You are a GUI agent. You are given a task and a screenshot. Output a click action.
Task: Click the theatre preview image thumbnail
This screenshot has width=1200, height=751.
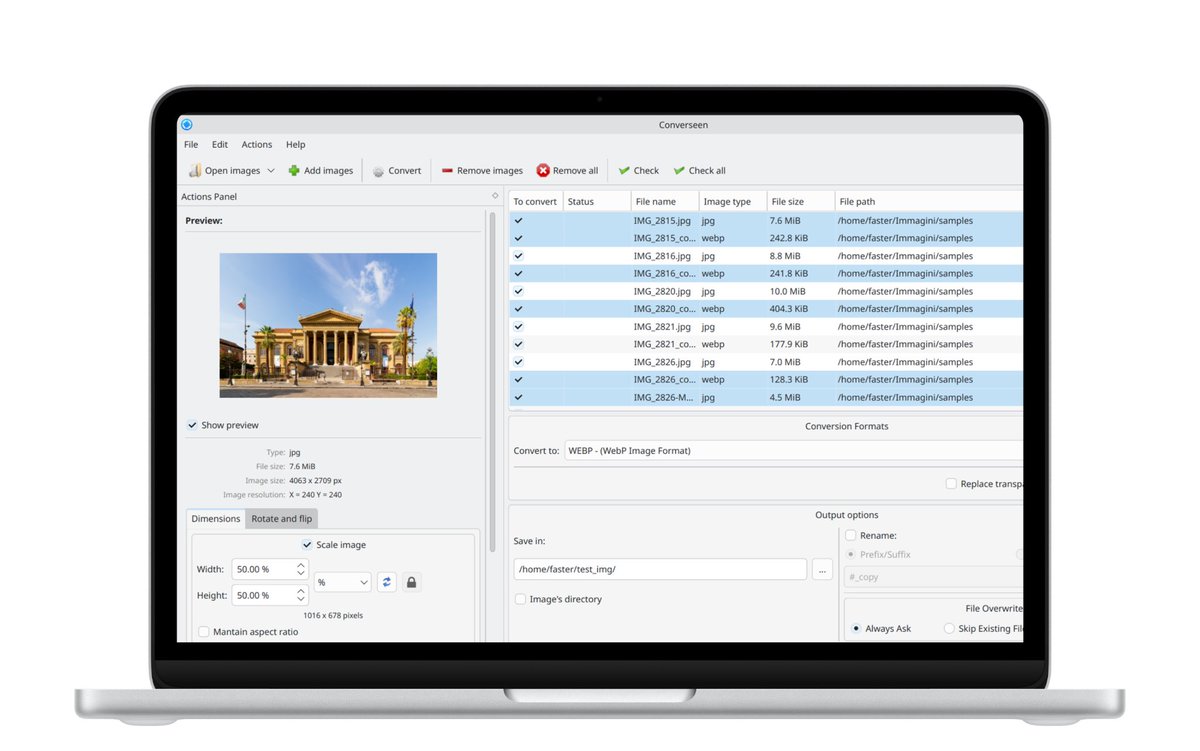click(x=328, y=325)
